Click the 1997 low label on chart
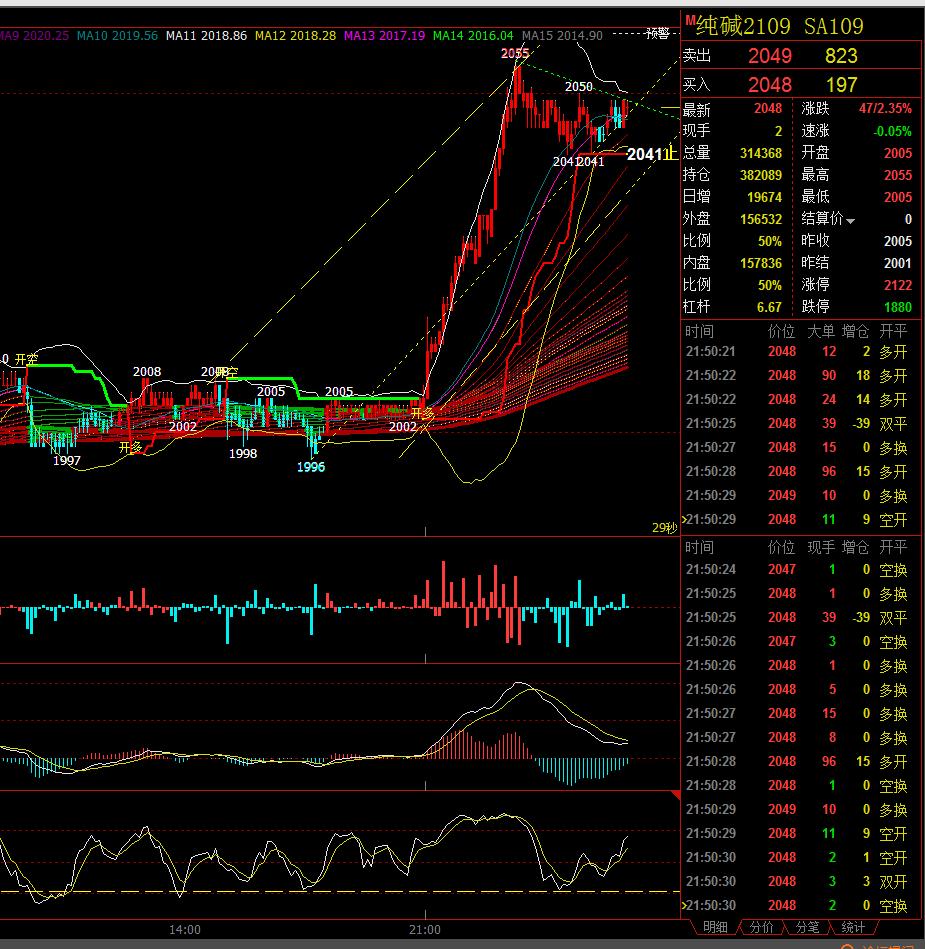Image resolution: width=925 pixels, height=949 pixels. pos(67,461)
